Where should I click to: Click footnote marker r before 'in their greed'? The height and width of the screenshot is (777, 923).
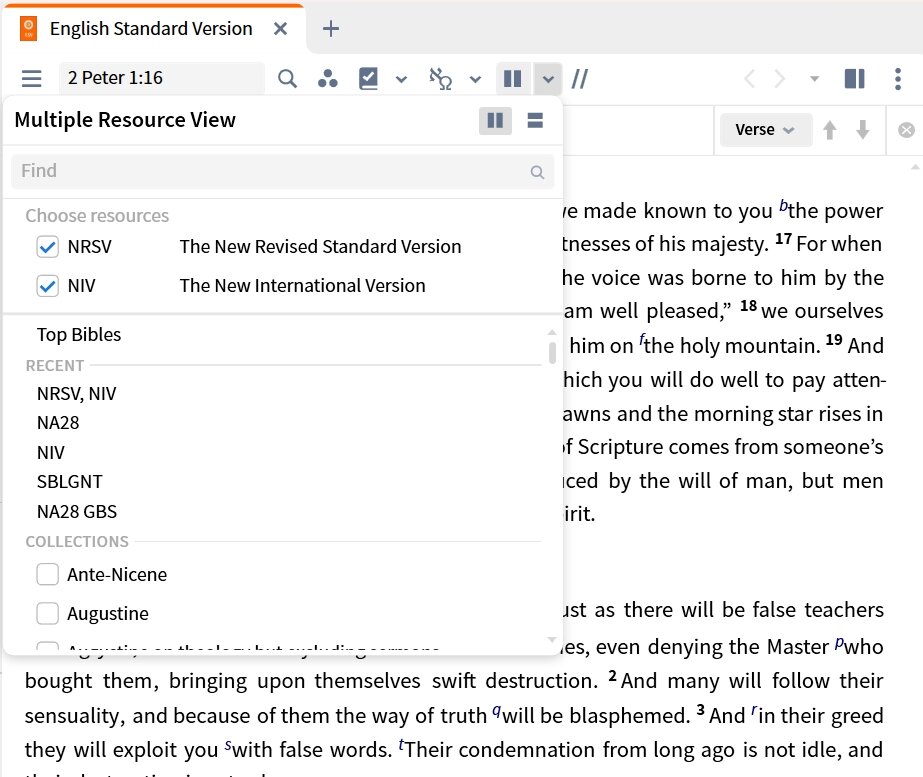pos(754,710)
